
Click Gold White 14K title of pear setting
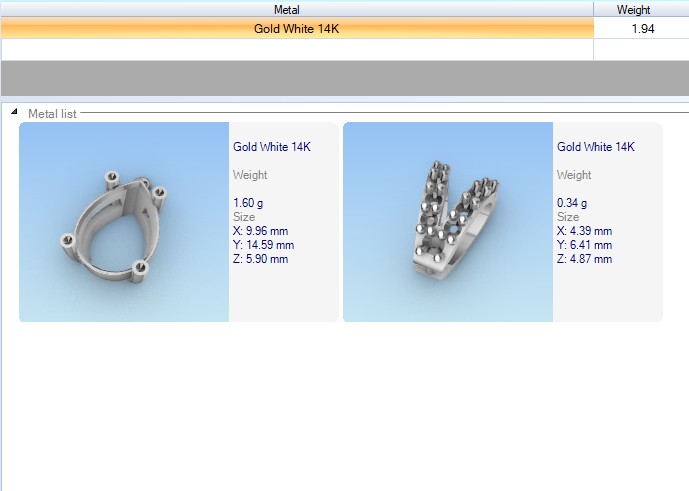(x=272, y=147)
